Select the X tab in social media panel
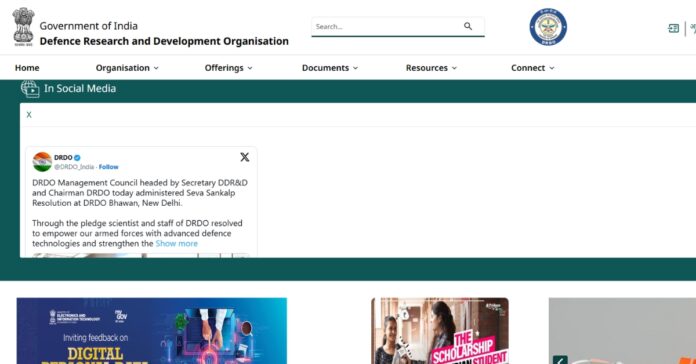 [29, 115]
